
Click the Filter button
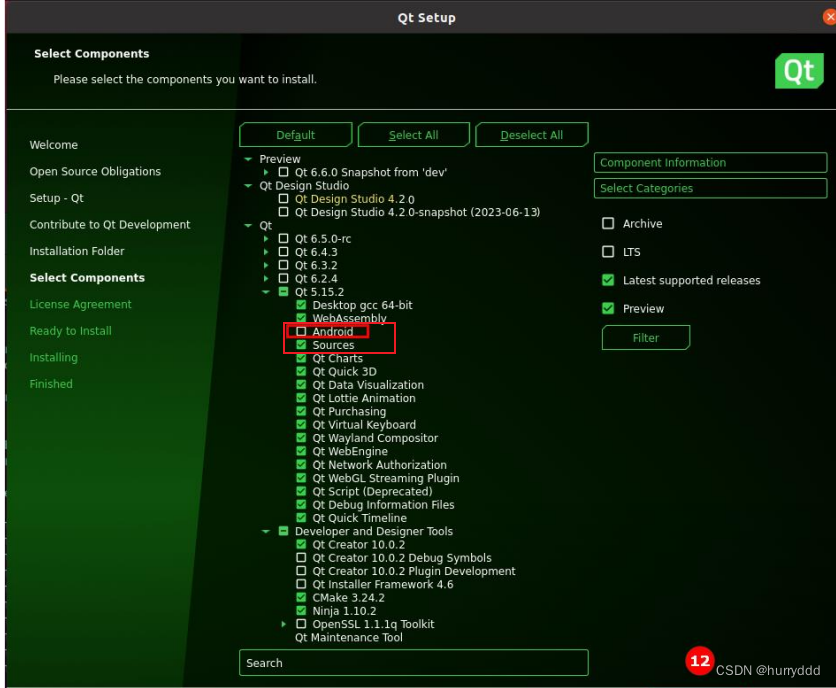[646, 338]
